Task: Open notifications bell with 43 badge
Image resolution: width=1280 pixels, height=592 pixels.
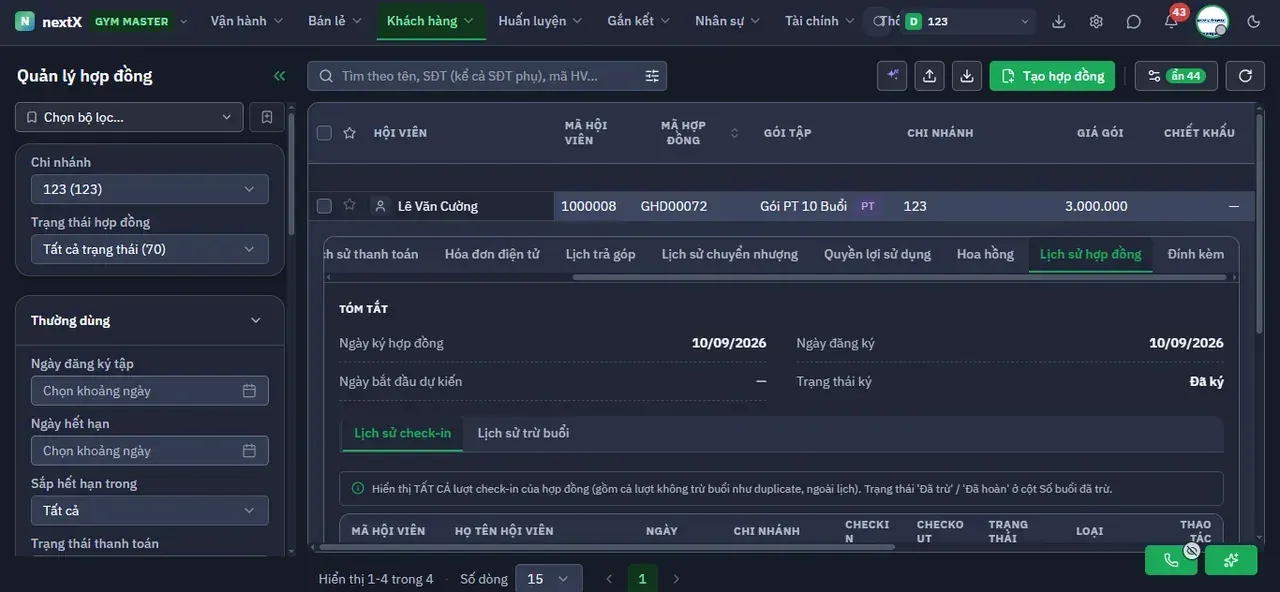Action: point(1171,21)
